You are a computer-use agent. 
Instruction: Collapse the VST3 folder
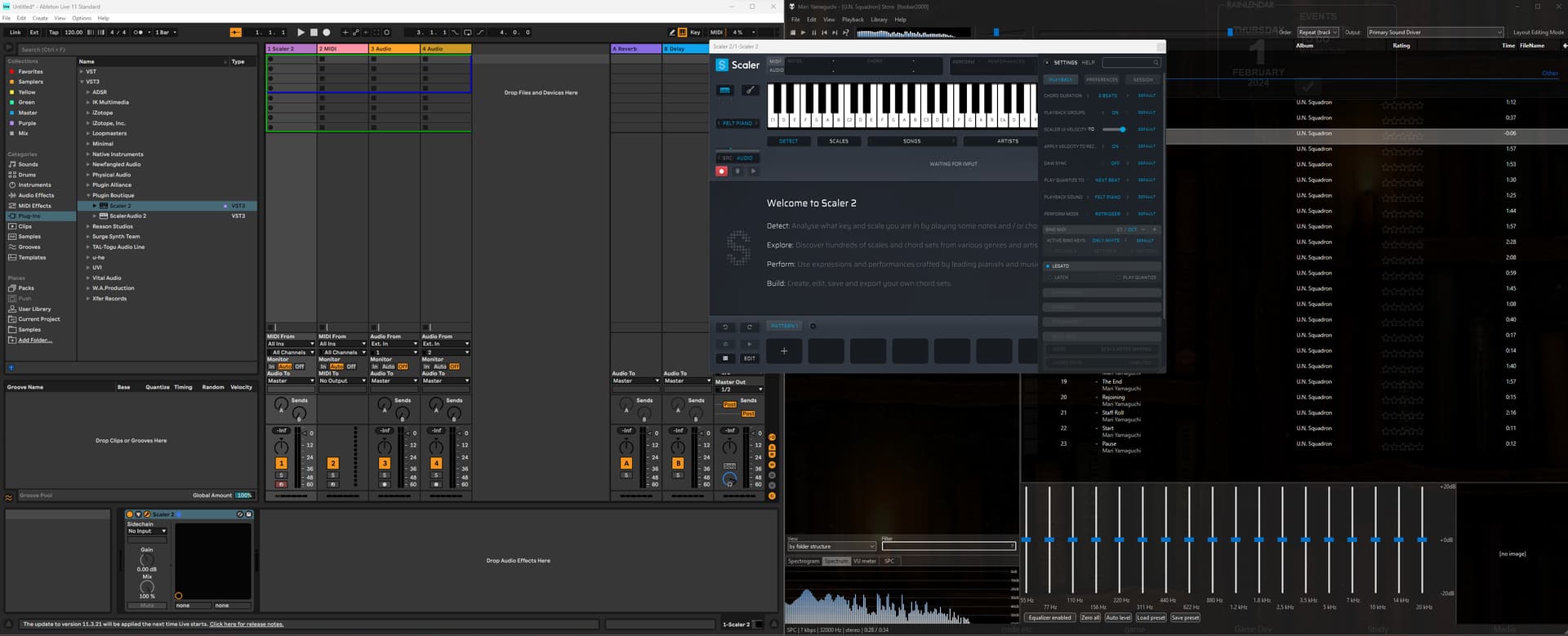pos(82,82)
